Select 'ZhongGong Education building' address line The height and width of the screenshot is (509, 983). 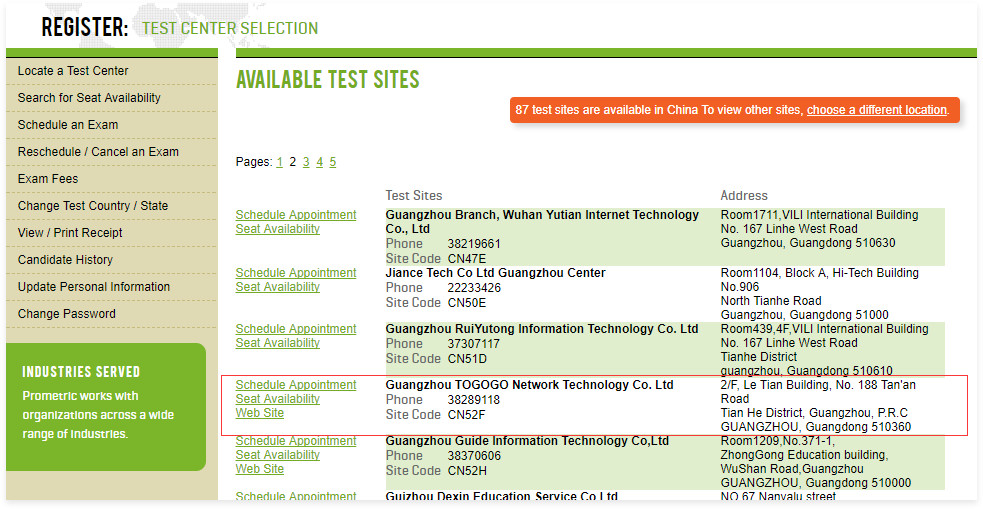pyautogui.click(x=804, y=455)
